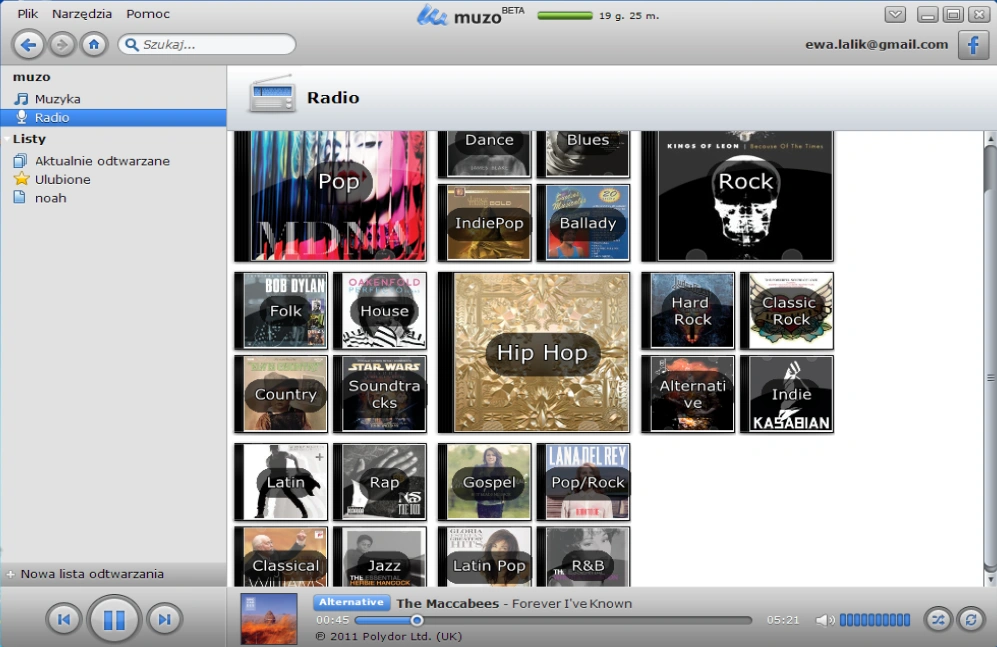Play the Dance radio station
Image resolution: width=997 pixels, height=647 pixels.
(x=484, y=154)
